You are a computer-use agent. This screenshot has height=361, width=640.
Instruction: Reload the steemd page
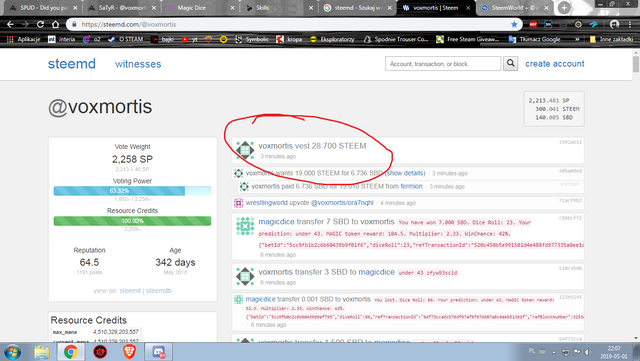coord(40,25)
